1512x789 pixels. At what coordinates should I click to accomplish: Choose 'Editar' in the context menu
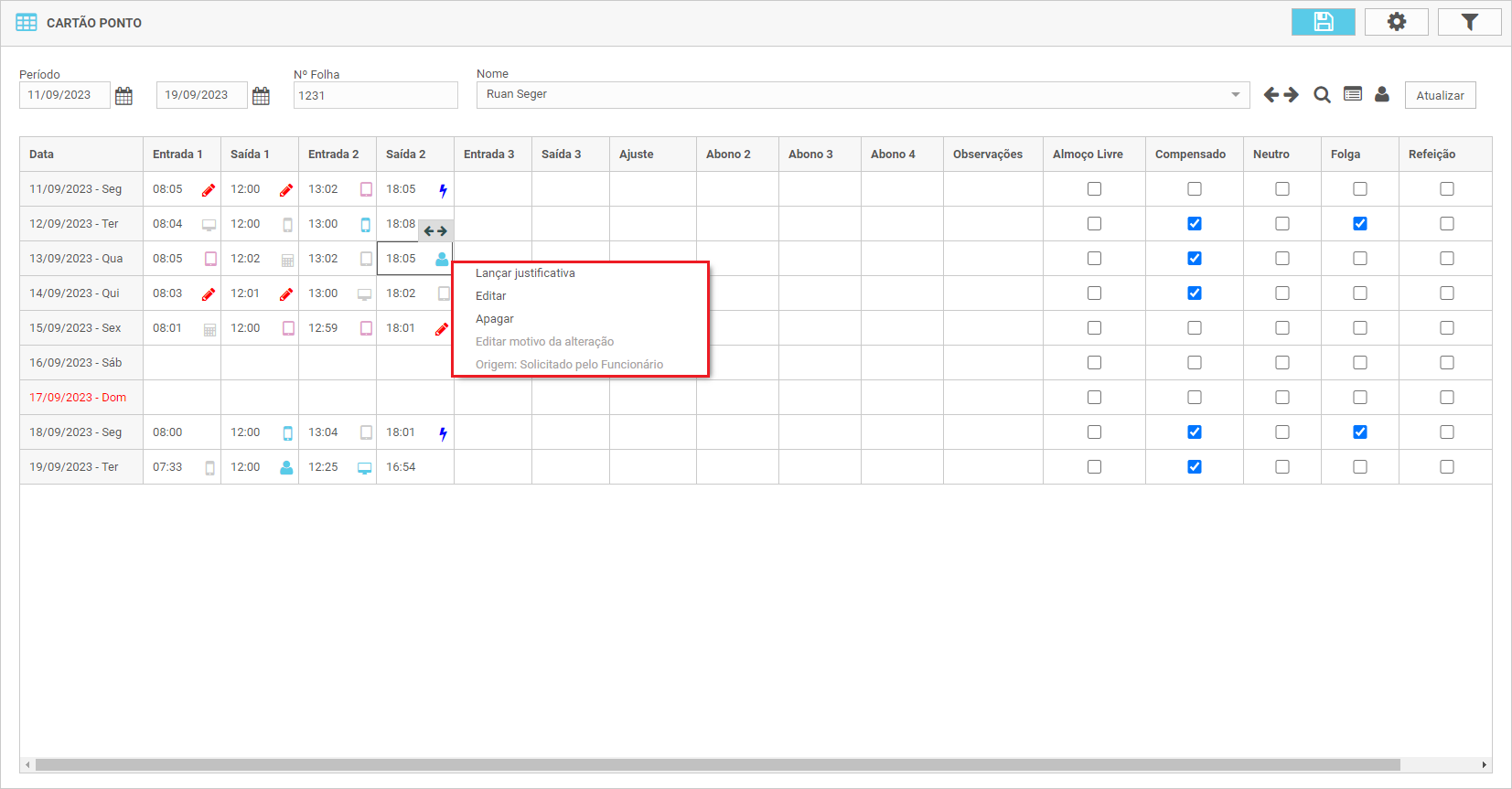pyautogui.click(x=491, y=296)
